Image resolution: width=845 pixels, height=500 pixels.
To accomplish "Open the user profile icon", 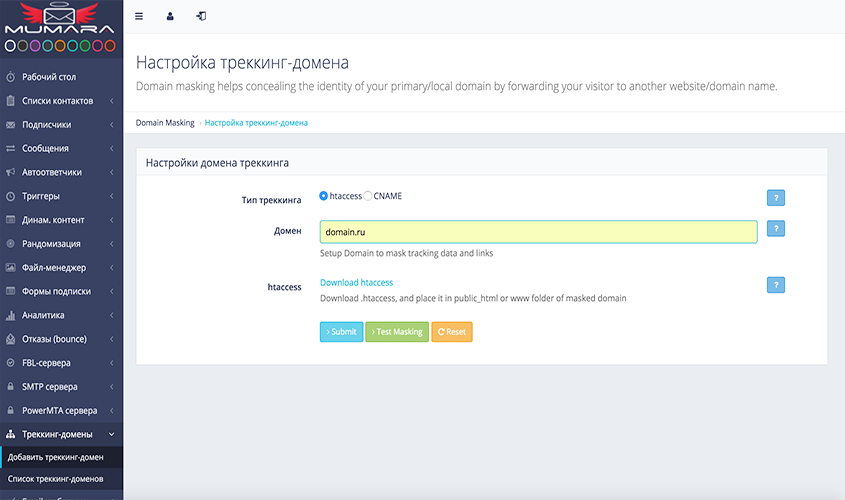I will coord(170,16).
